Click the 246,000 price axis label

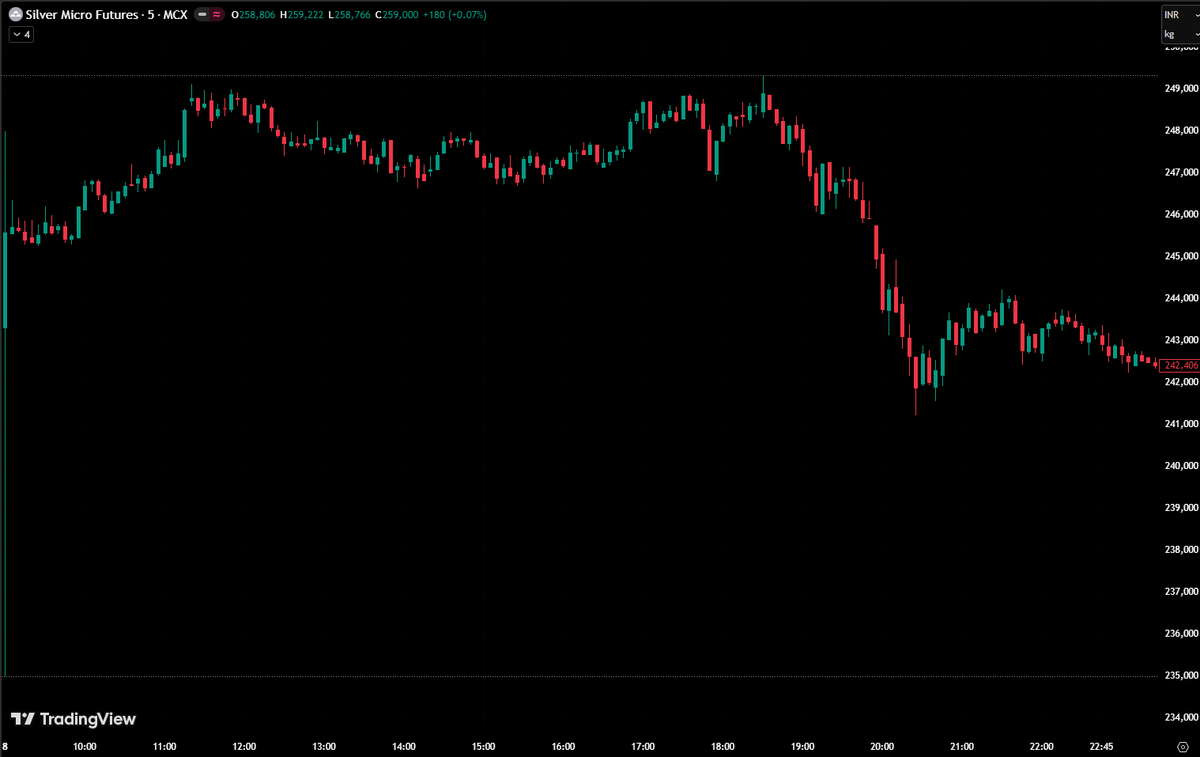tap(1180, 214)
